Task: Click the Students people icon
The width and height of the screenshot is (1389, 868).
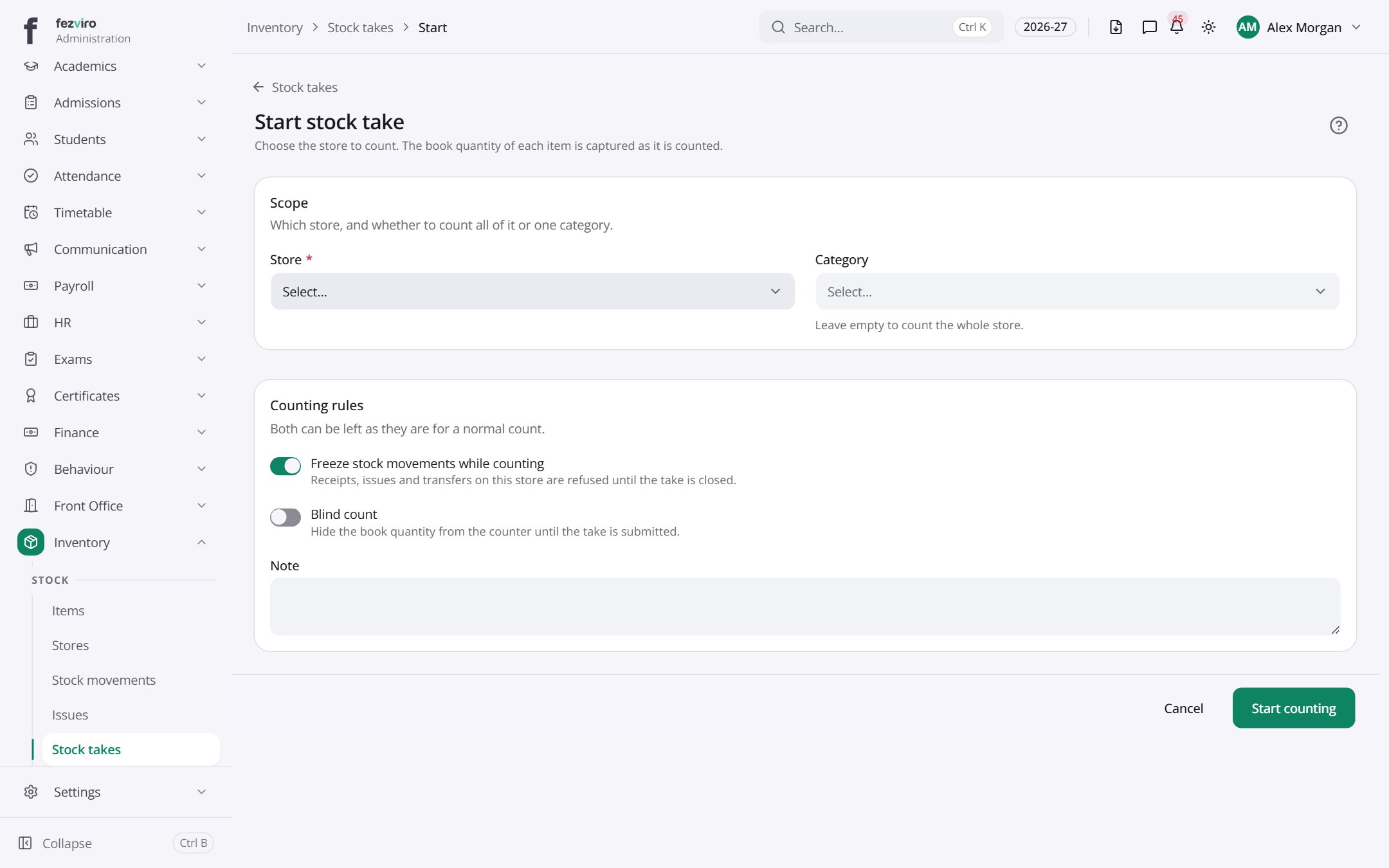Action: point(31,139)
